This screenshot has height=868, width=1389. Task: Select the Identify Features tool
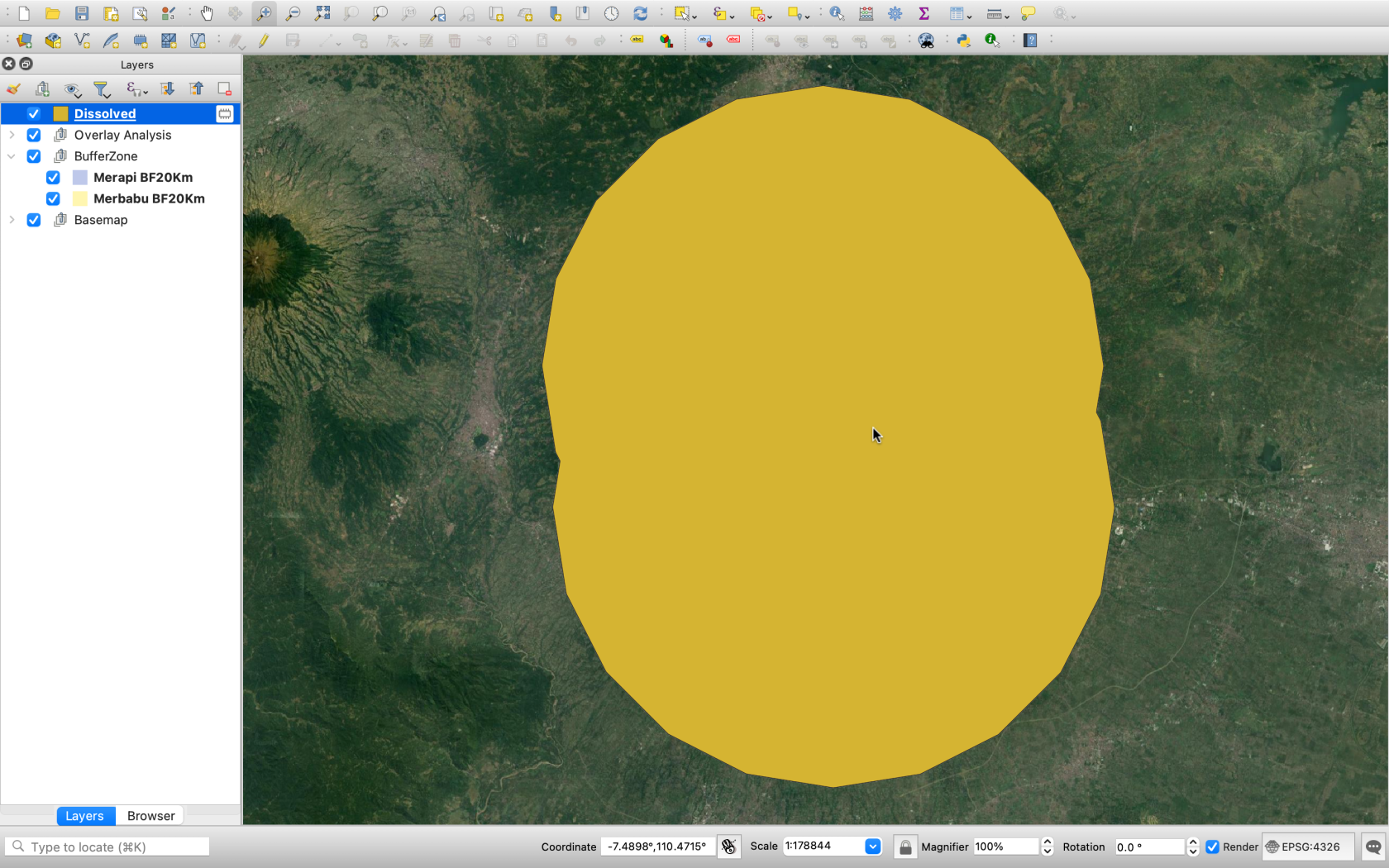click(x=837, y=13)
